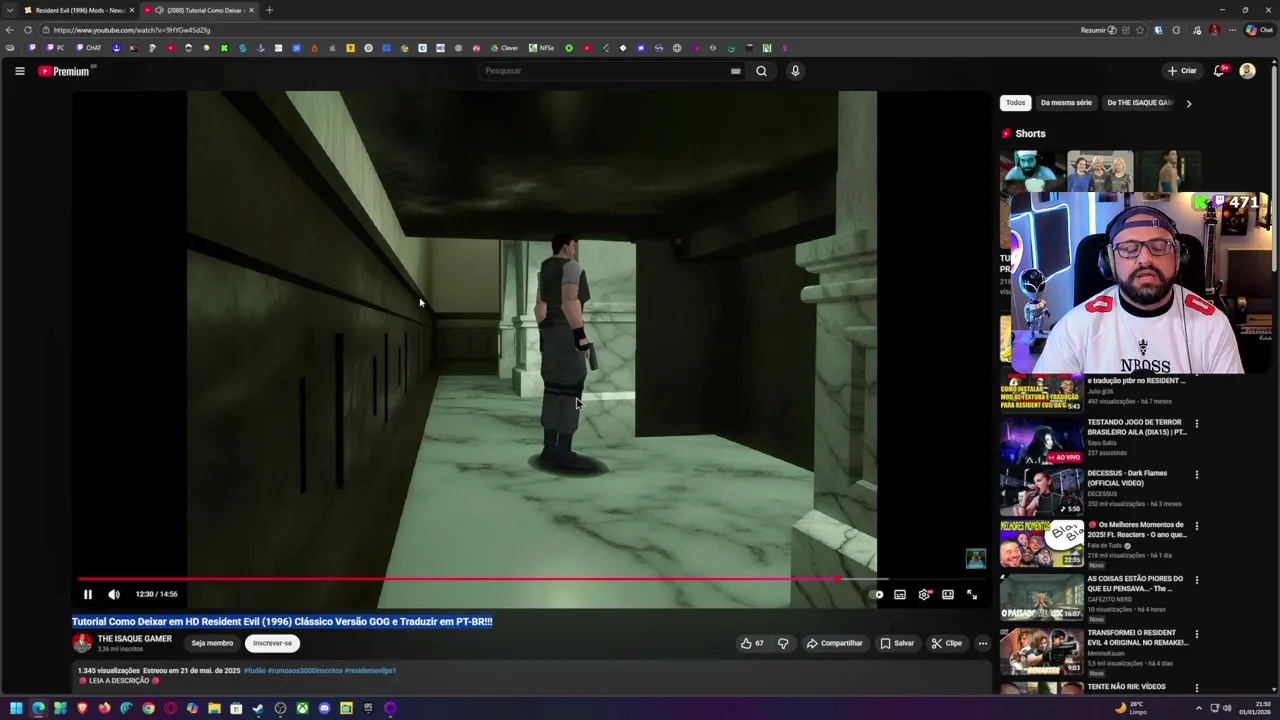
Task: Toggle subtitles/closed captions
Action: tap(900, 594)
